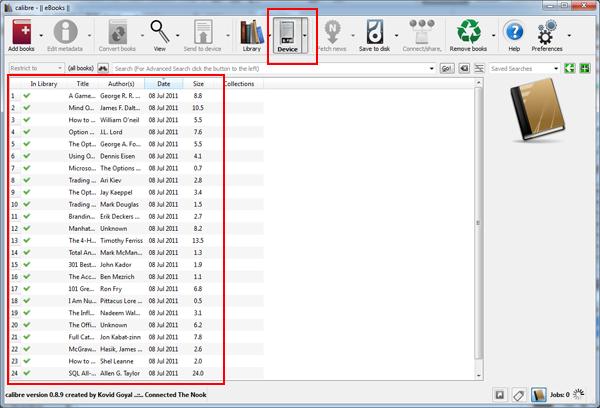Viewport: 600px width, 408px height.
Task: Toggle search highlighting icon next to reset
Action: pos(479,69)
